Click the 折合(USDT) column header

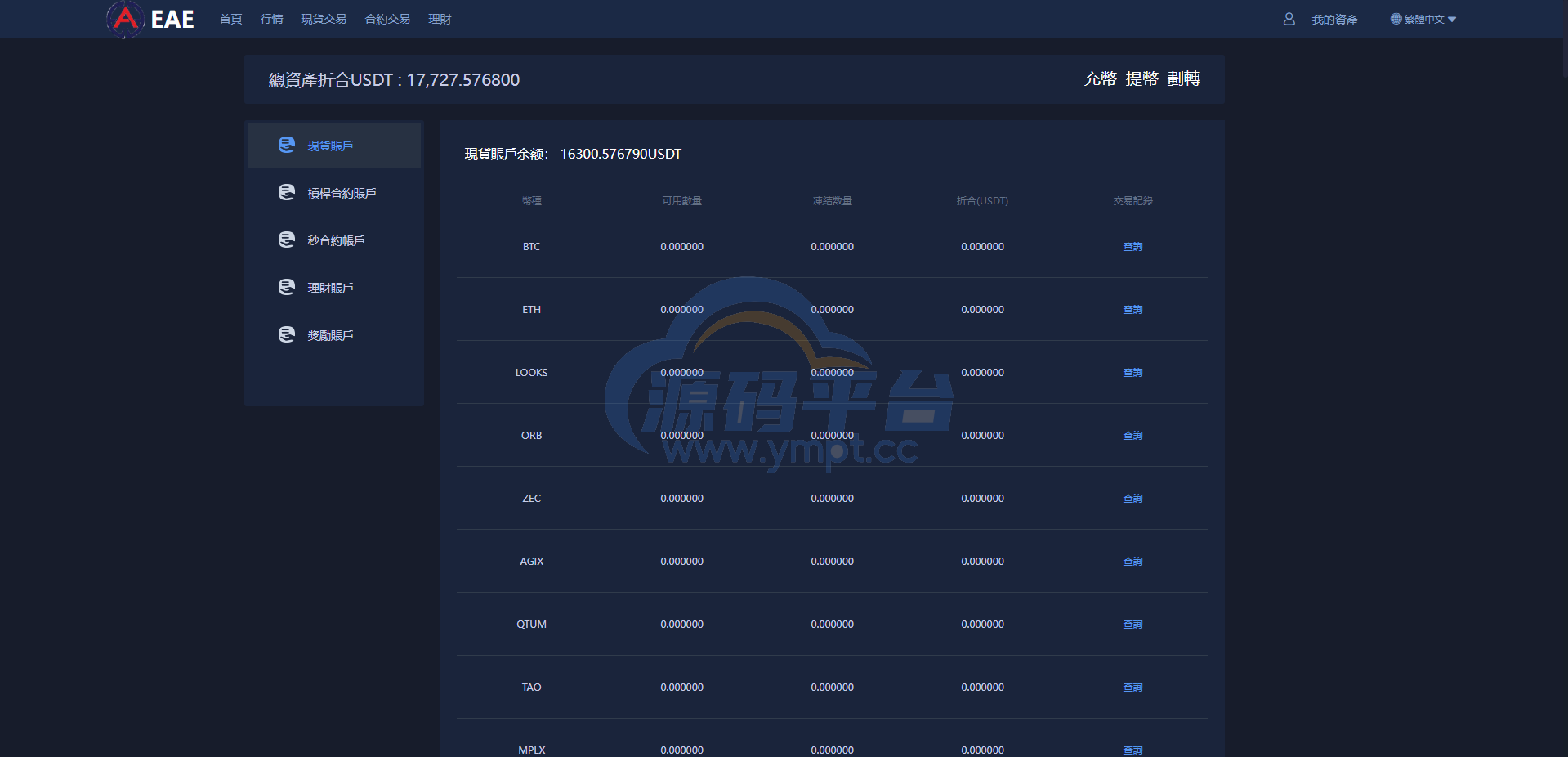pyautogui.click(x=982, y=201)
